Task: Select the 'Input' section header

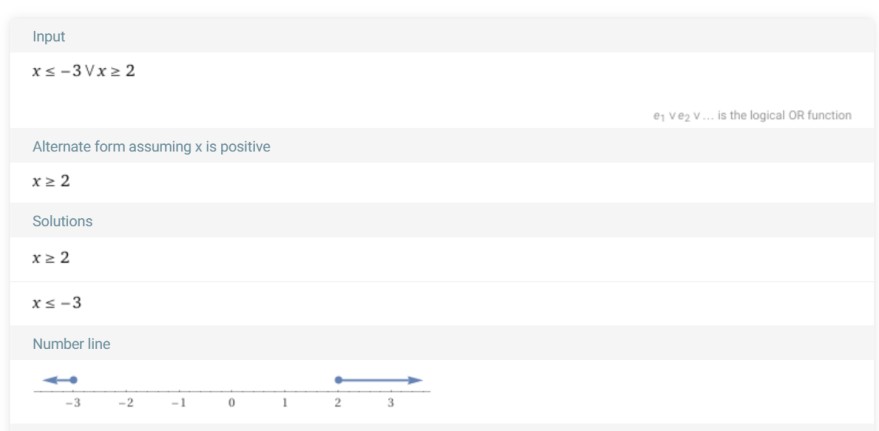Action: pyautogui.click(x=49, y=36)
